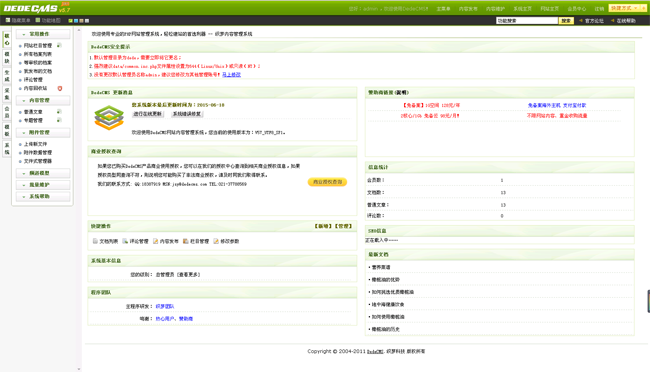Click the 功能搜索 input field
The width and height of the screenshot is (650, 372).
[527, 20]
